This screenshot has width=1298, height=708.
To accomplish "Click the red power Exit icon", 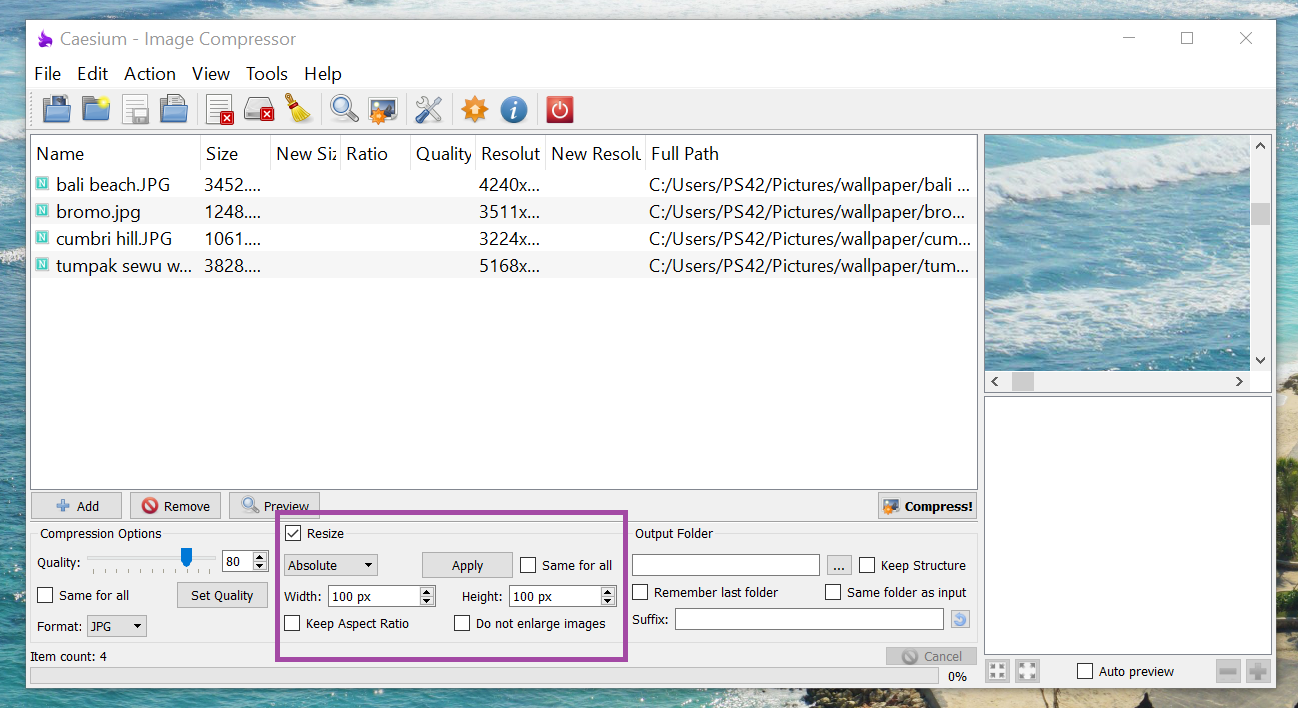I will [x=559, y=109].
